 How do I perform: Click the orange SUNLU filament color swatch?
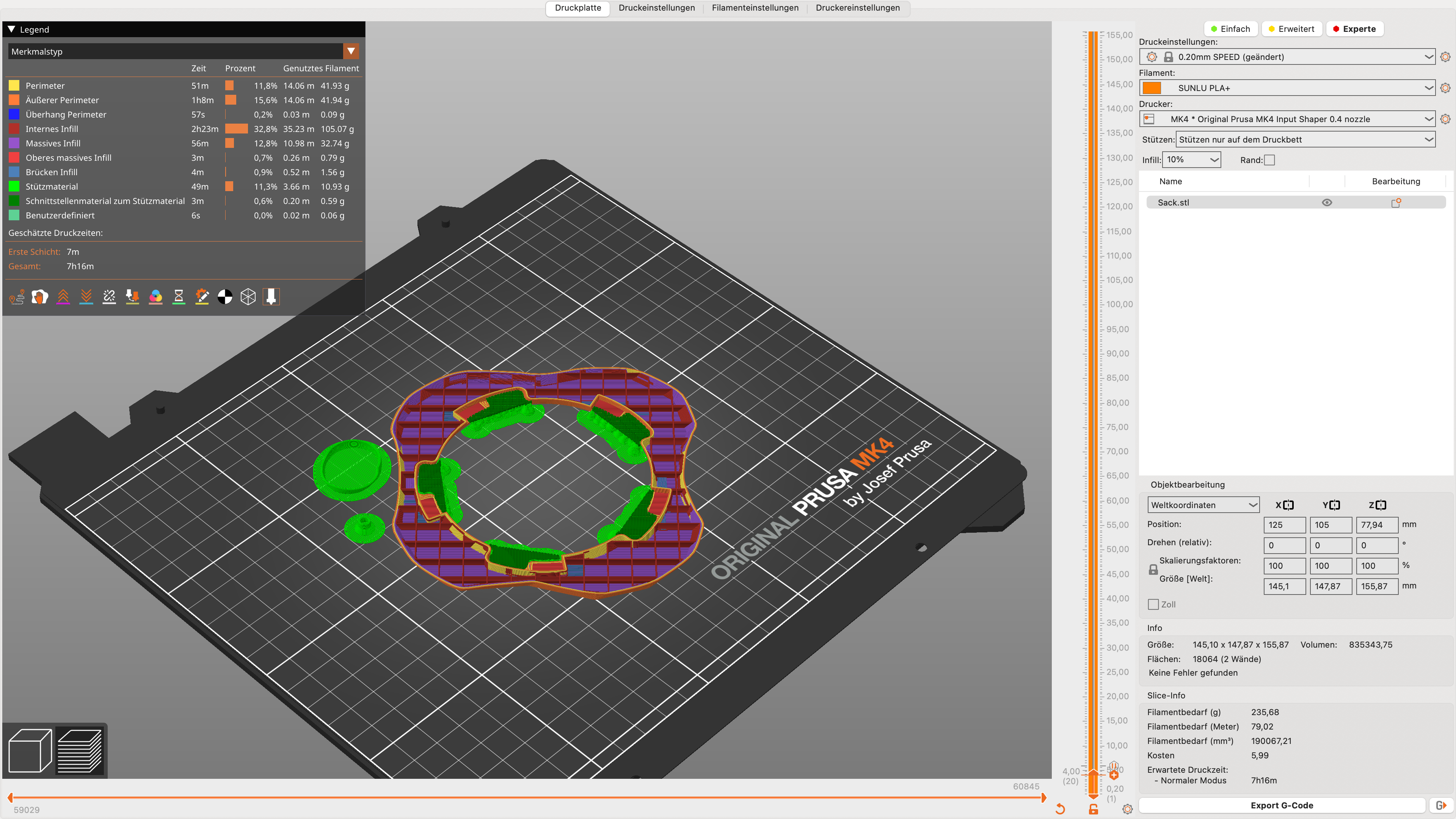click(1152, 88)
